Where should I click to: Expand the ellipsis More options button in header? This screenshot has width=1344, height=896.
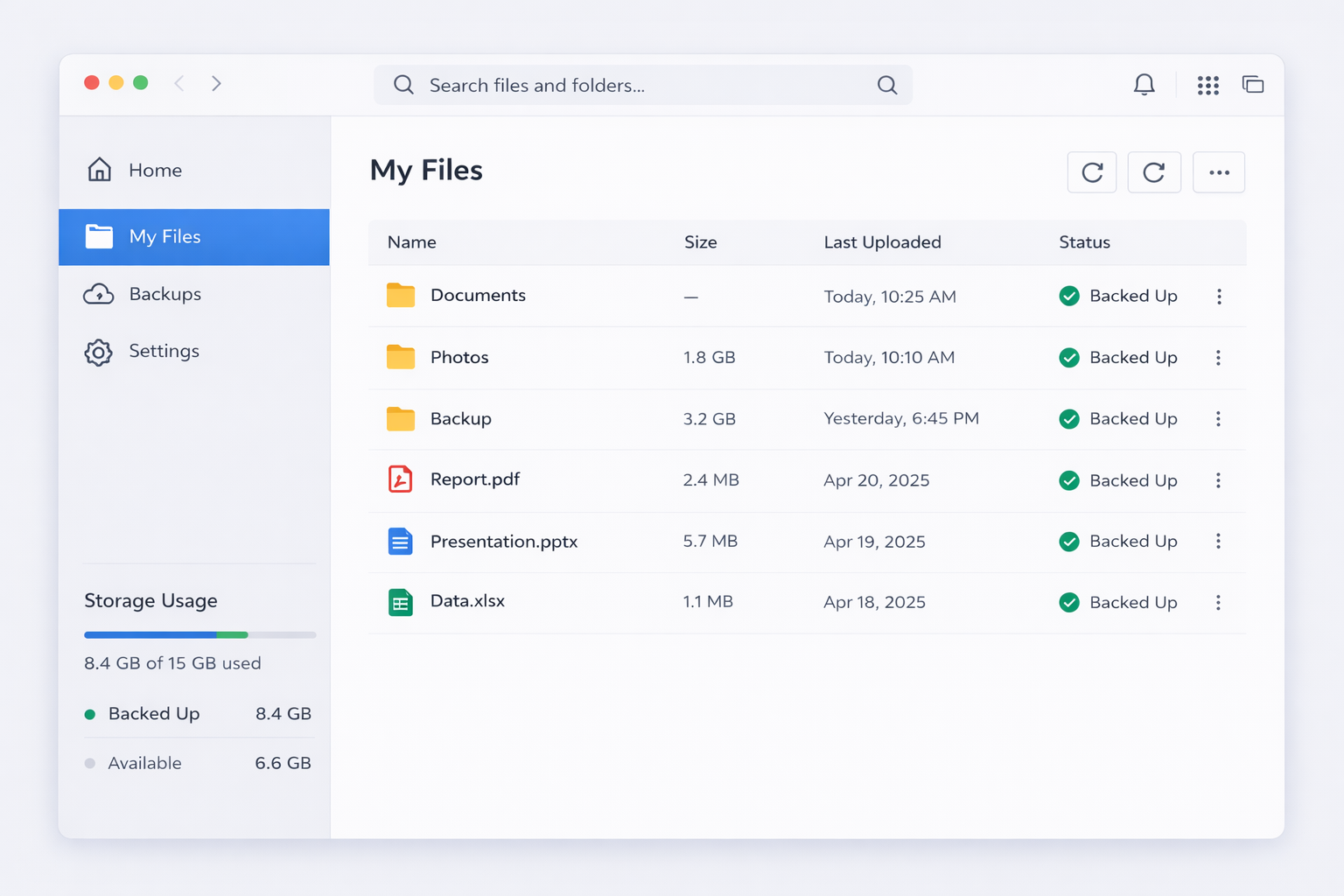(x=1218, y=172)
